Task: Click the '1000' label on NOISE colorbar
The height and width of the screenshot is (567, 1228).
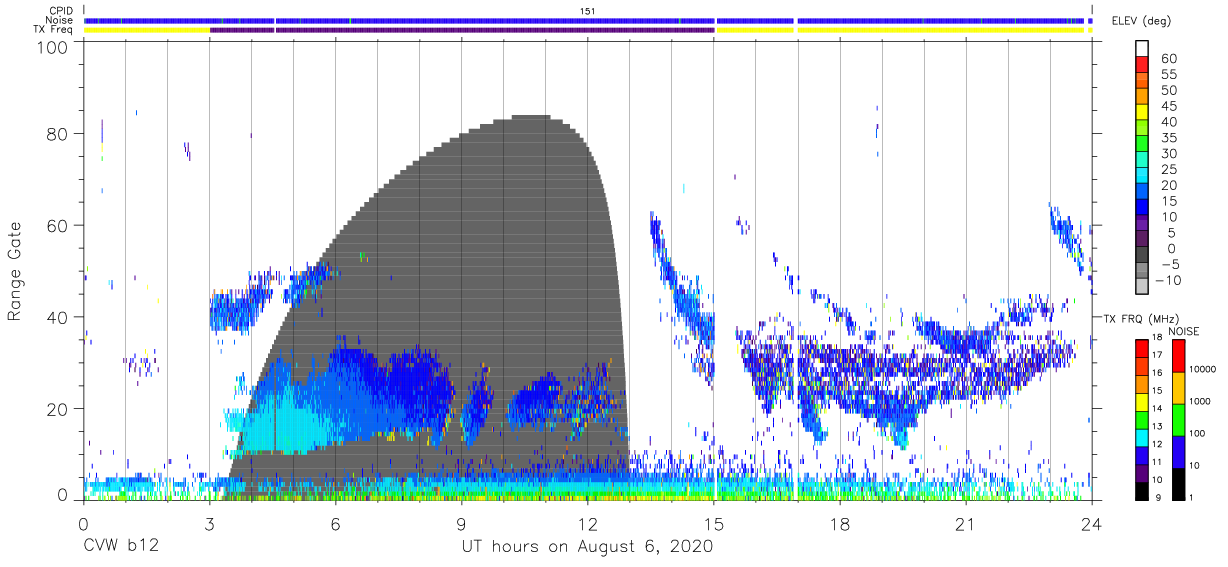Action: (1200, 401)
